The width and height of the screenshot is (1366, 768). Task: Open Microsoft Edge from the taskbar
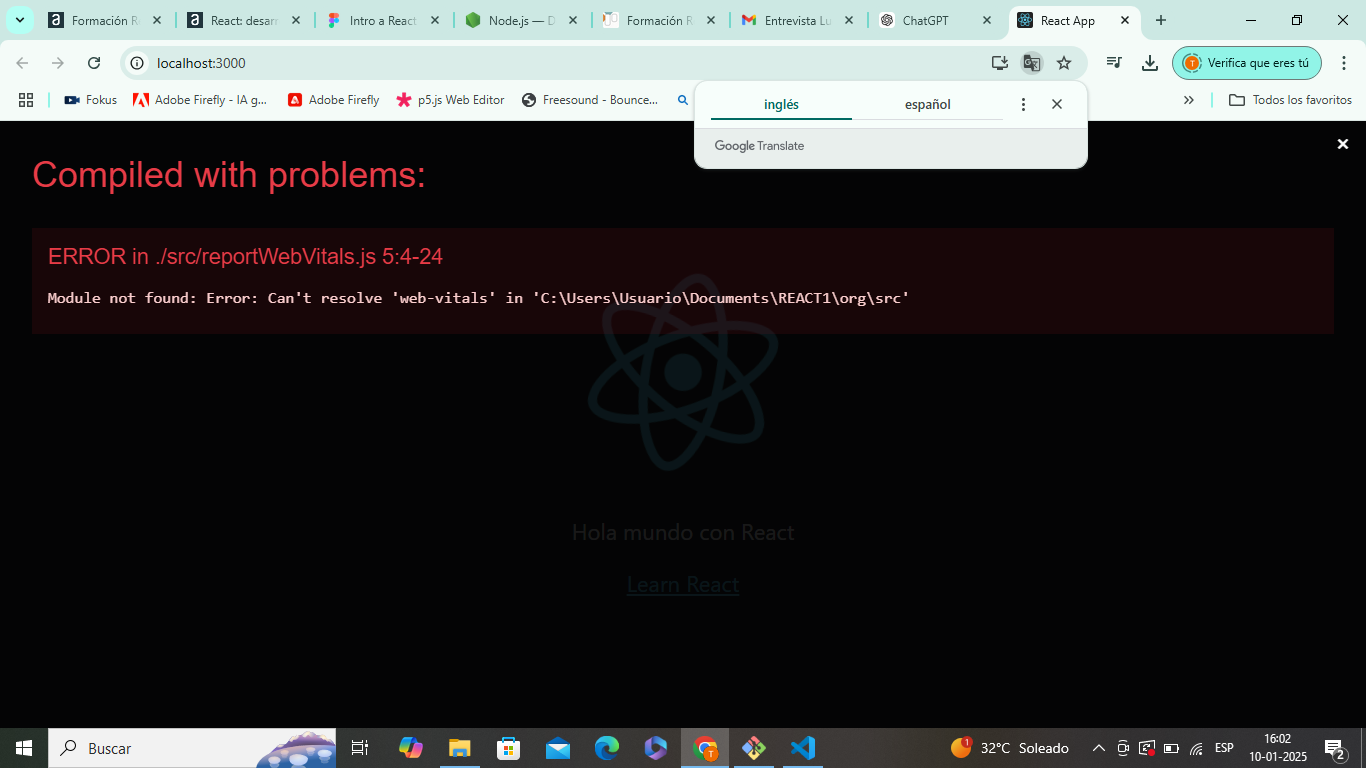(607, 748)
